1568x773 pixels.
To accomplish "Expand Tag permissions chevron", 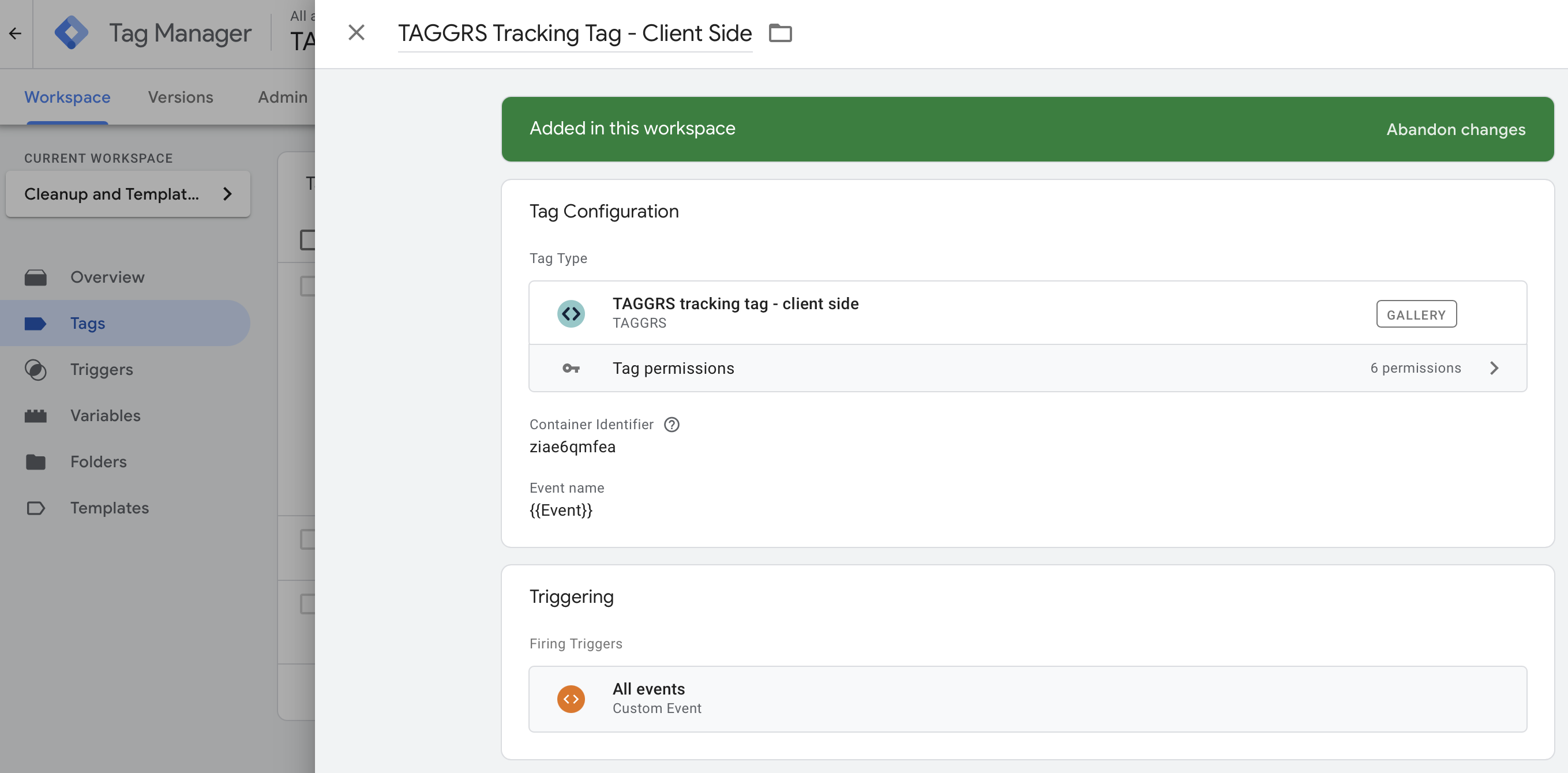I will [x=1494, y=368].
